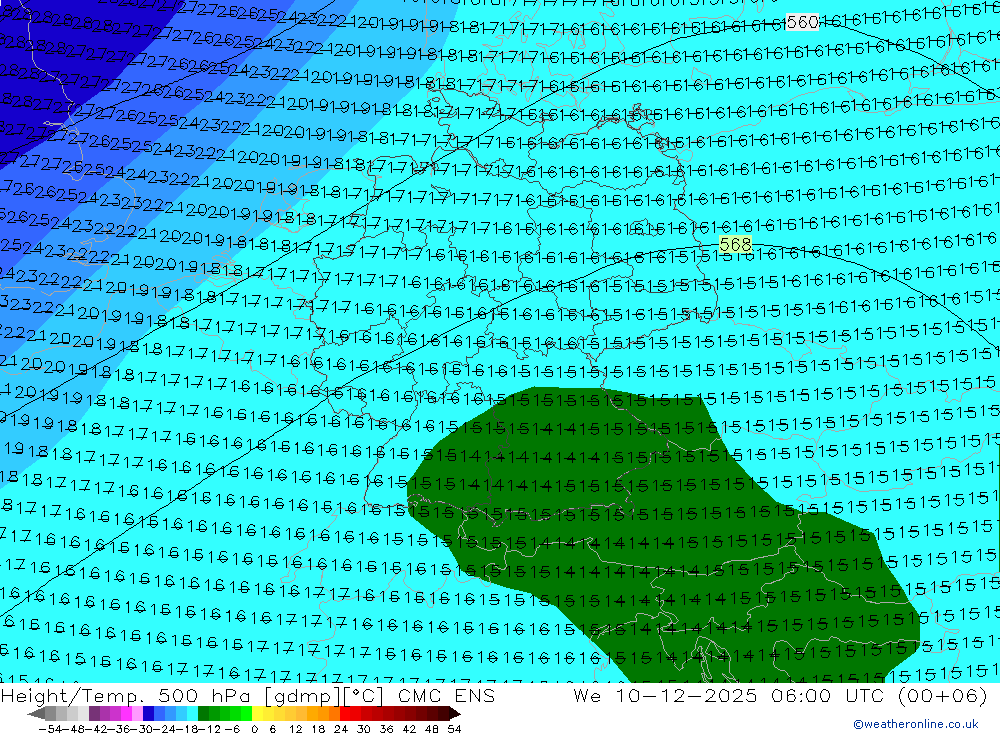This screenshot has height=733, width=1000.
Task: Click the 54 legend scale value
Action: (454, 729)
